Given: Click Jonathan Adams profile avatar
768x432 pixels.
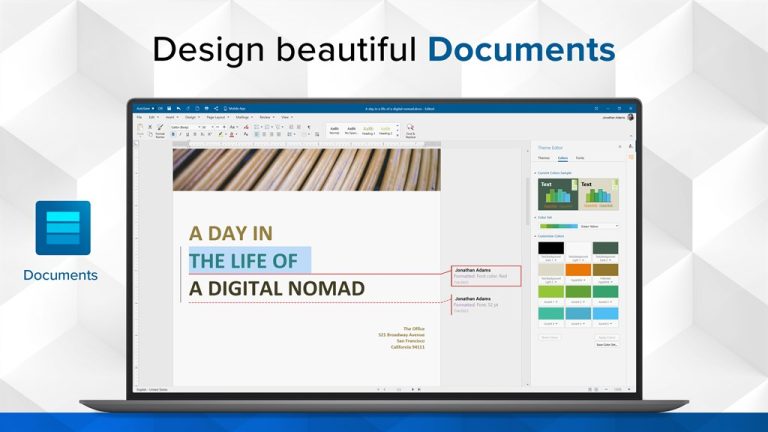Looking at the screenshot, I should coord(630,117).
